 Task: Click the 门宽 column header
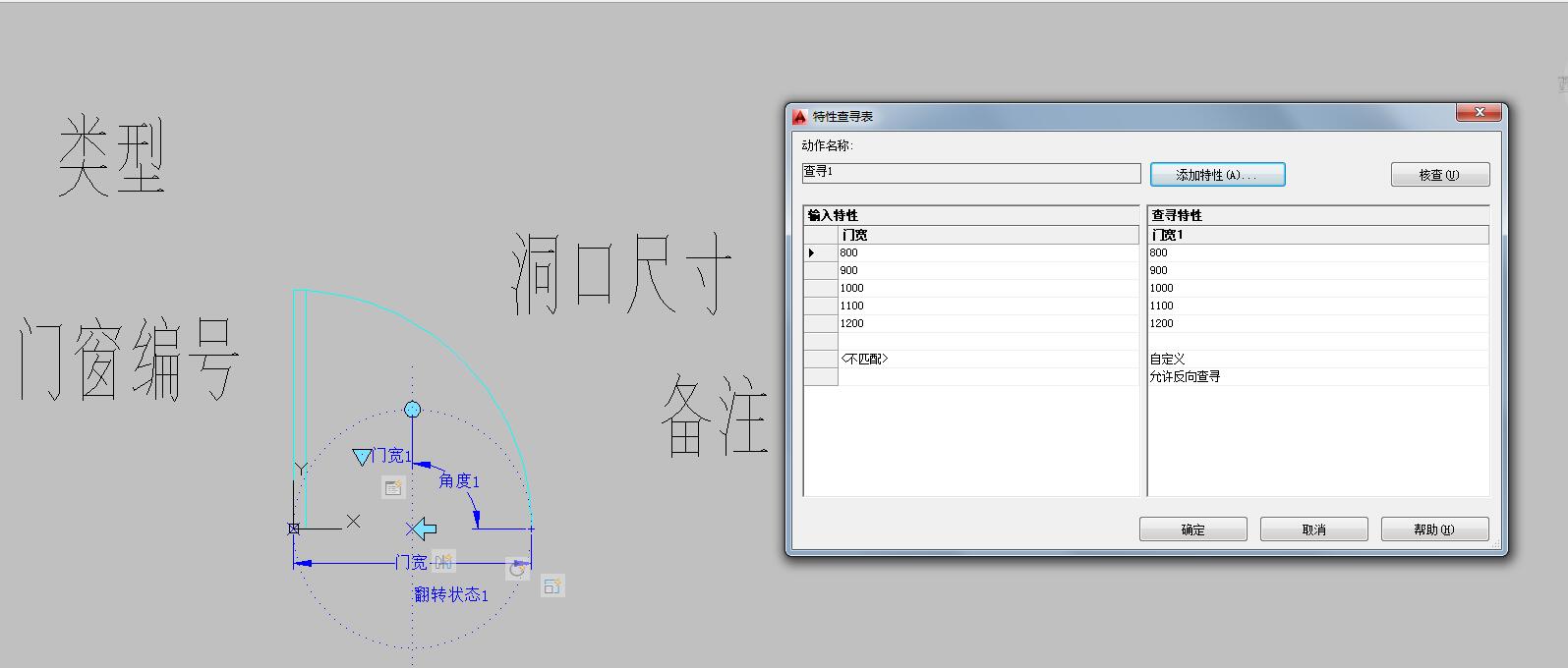(987, 236)
